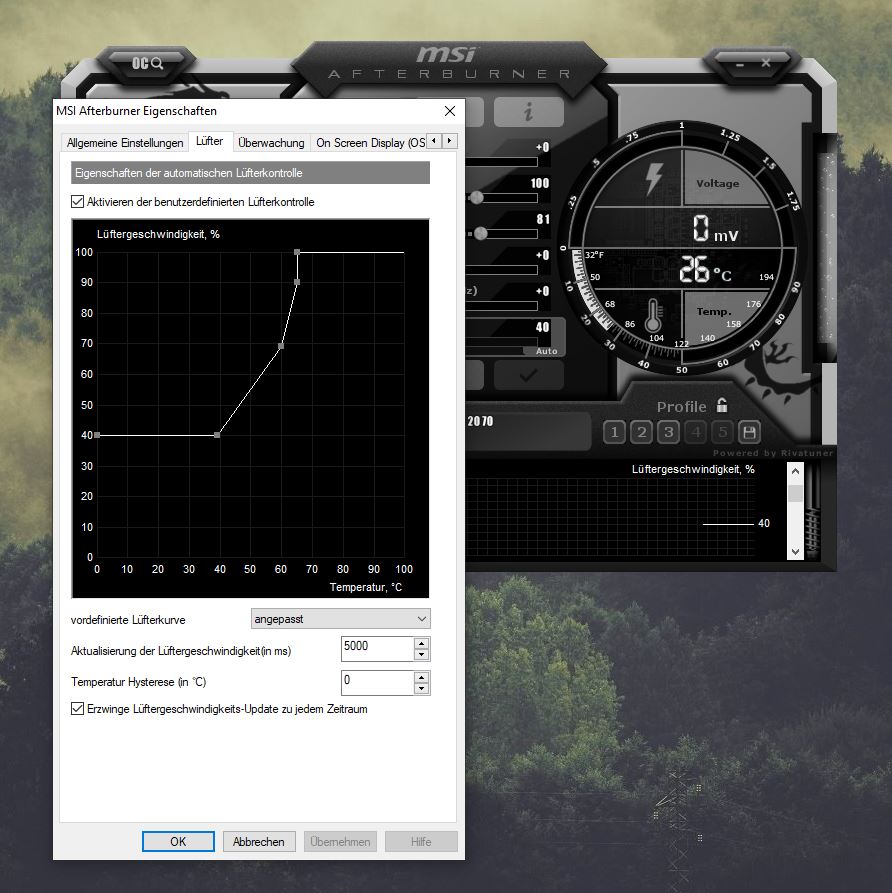Click the temp limit slider knob at 81
The width and height of the screenshot is (892, 893).
pyautogui.click(x=481, y=234)
